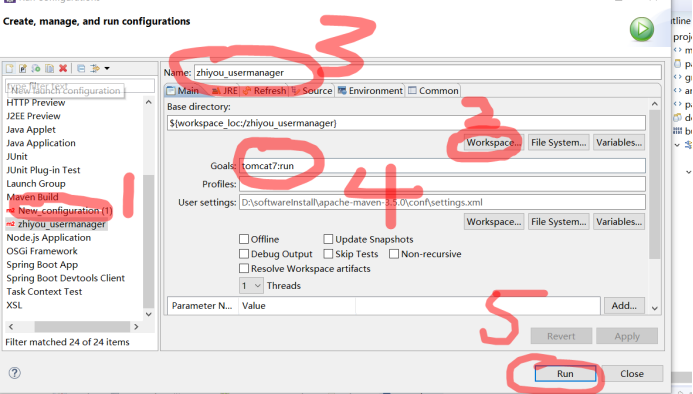Click the Duplicate launch configuration icon

[x=50, y=68]
